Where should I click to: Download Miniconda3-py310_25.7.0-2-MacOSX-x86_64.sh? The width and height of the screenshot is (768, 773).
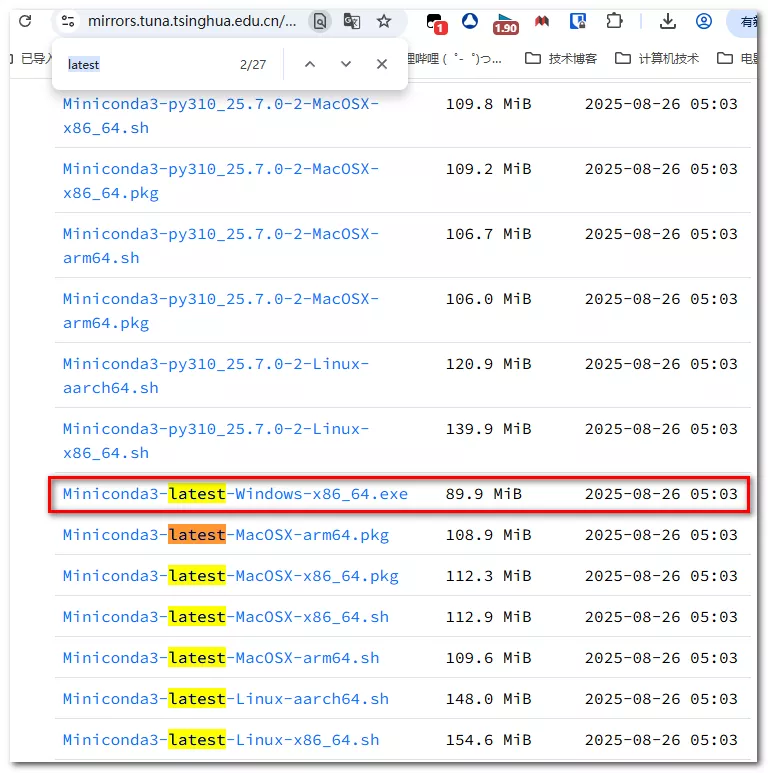pyautogui.click(x=221, y=116)
